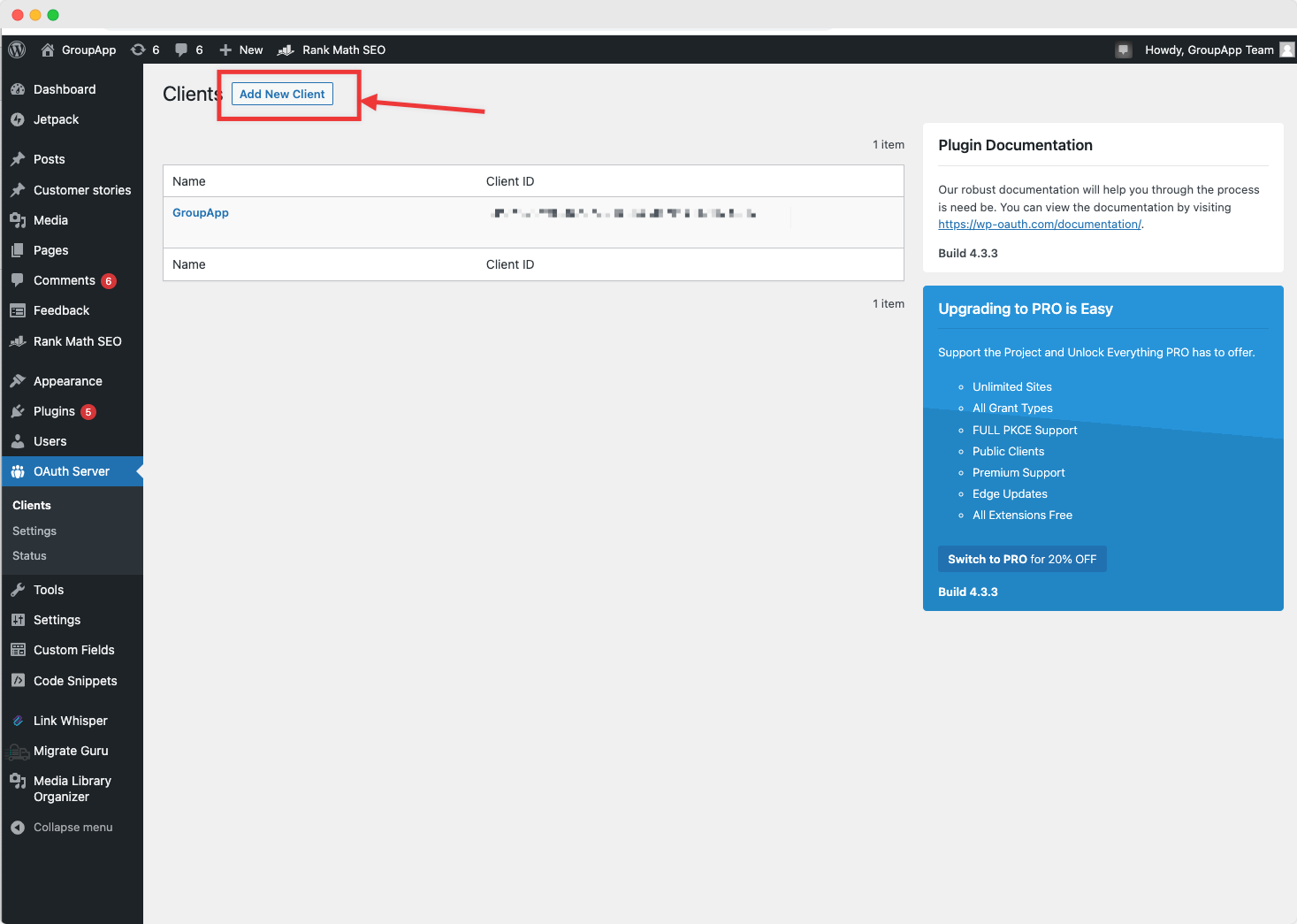Click the updates refresh icon
The width and height of the screenshot is (1297, 924).
138,50
